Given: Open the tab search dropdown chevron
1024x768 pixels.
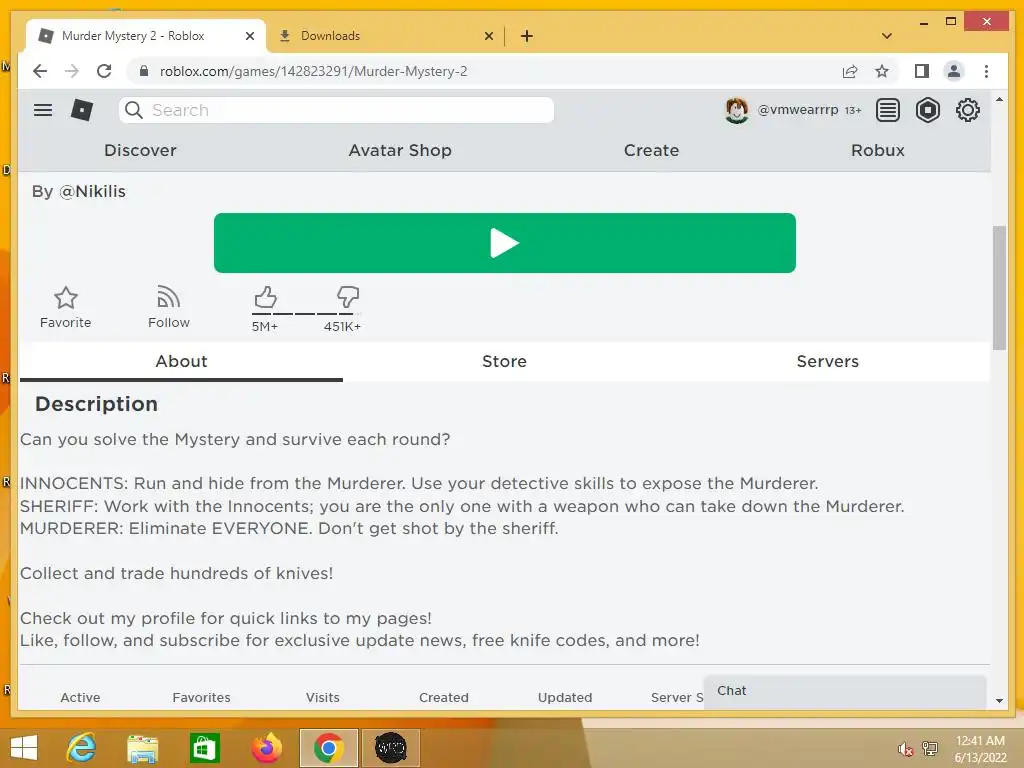Looking at the screenshot, I should point(887,36).
